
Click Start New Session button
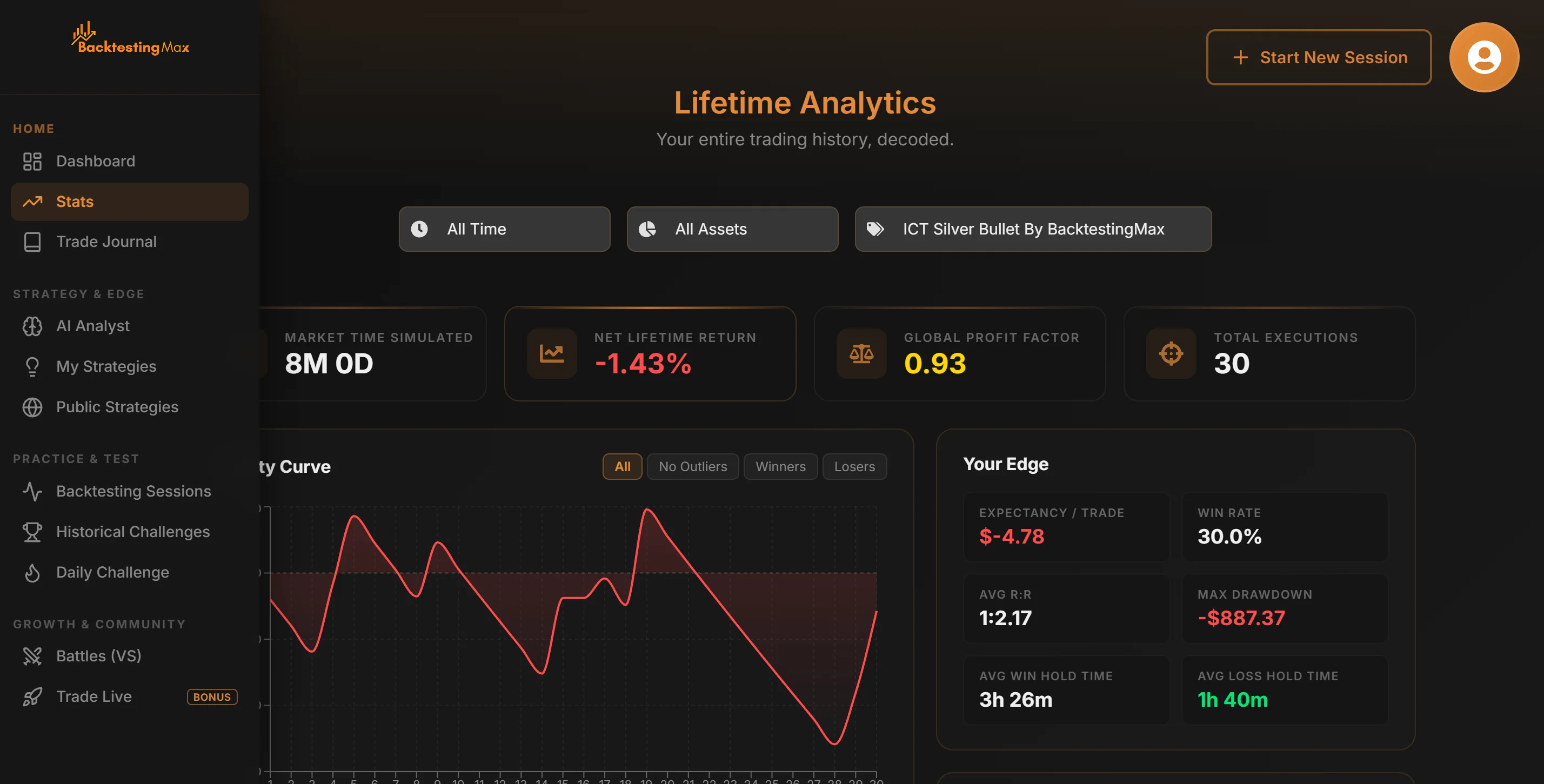[1319, 57]
